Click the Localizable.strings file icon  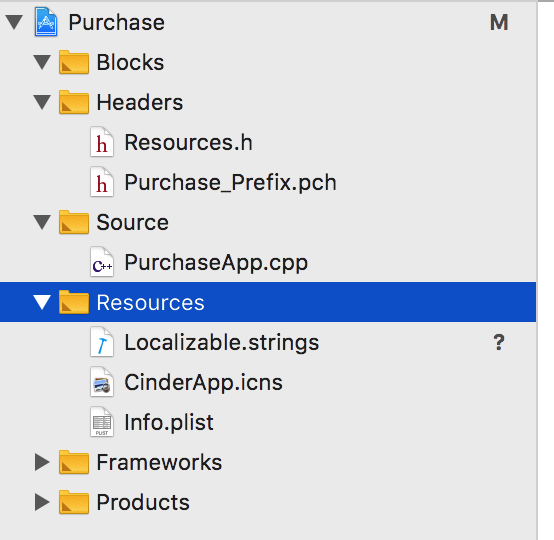(x=102, y=342)
